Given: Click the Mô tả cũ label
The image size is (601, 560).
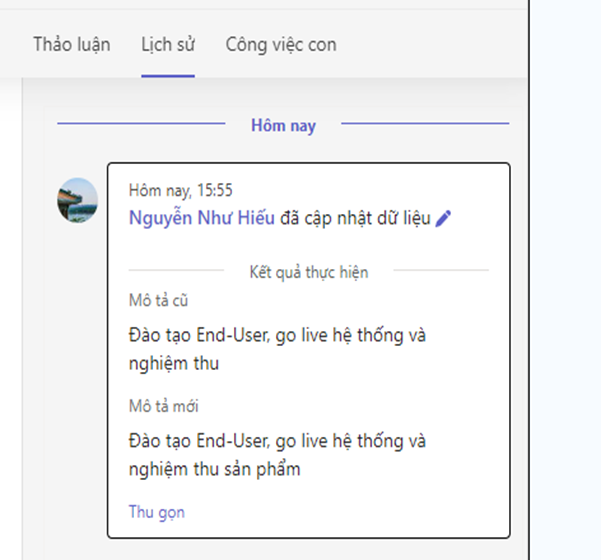Looking at the screenshot, I should (x=158, y=301).
